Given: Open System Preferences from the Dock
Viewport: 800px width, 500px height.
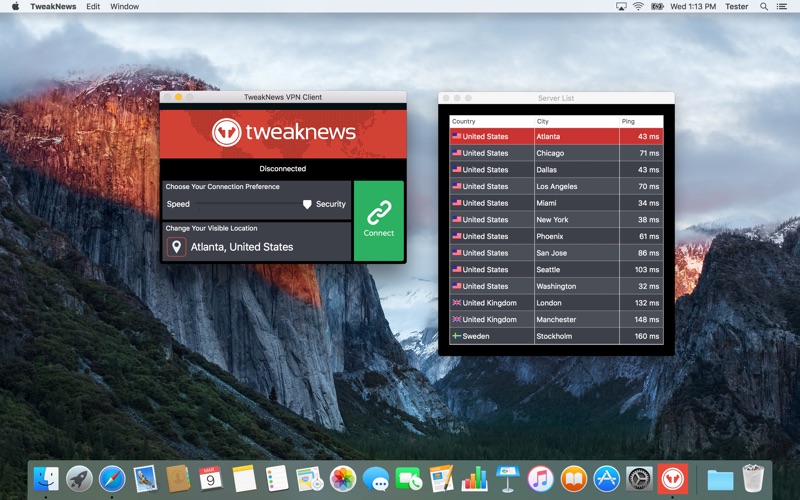Looking at the screenshot, I should tap(639, 479).
